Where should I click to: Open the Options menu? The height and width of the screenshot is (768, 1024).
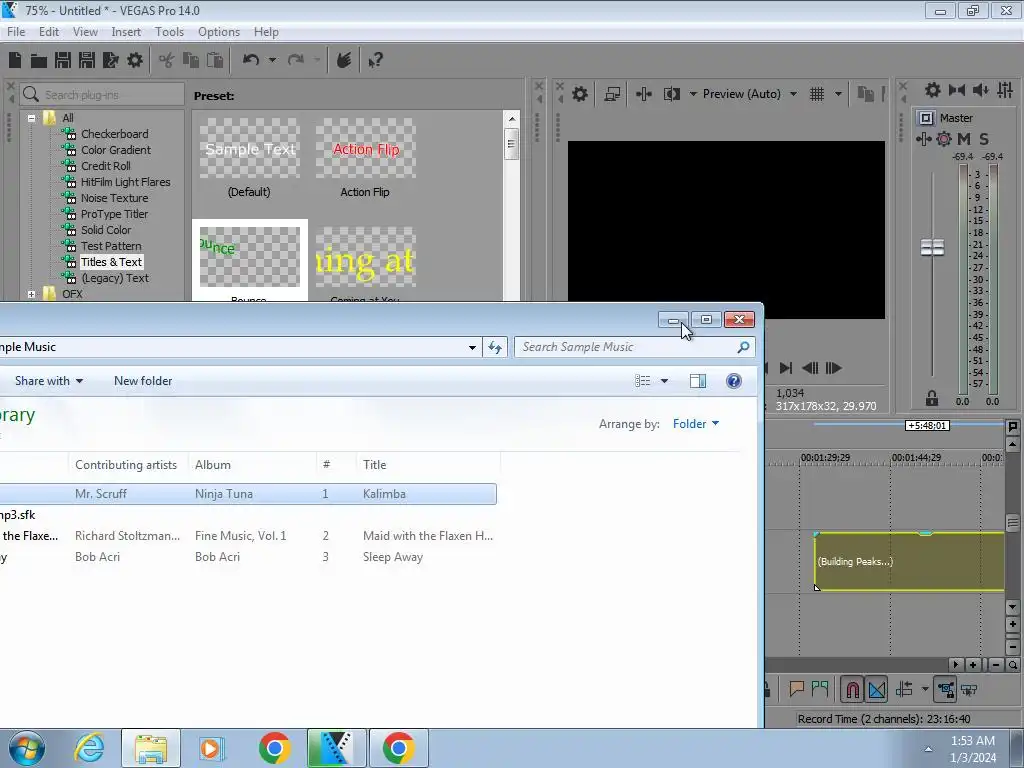click(219, 31)
